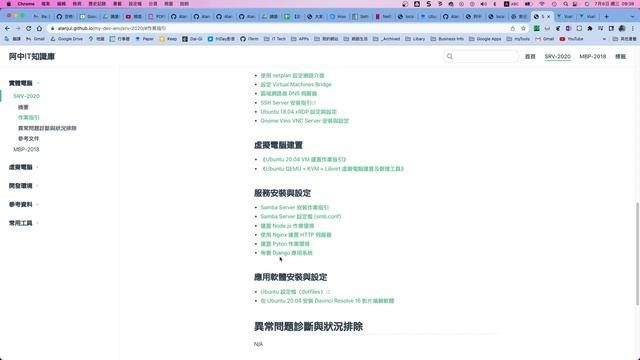Screen dimensions: 640x360
Task: Open the 作業指引 sidebar item
Action: pos(29,117)
